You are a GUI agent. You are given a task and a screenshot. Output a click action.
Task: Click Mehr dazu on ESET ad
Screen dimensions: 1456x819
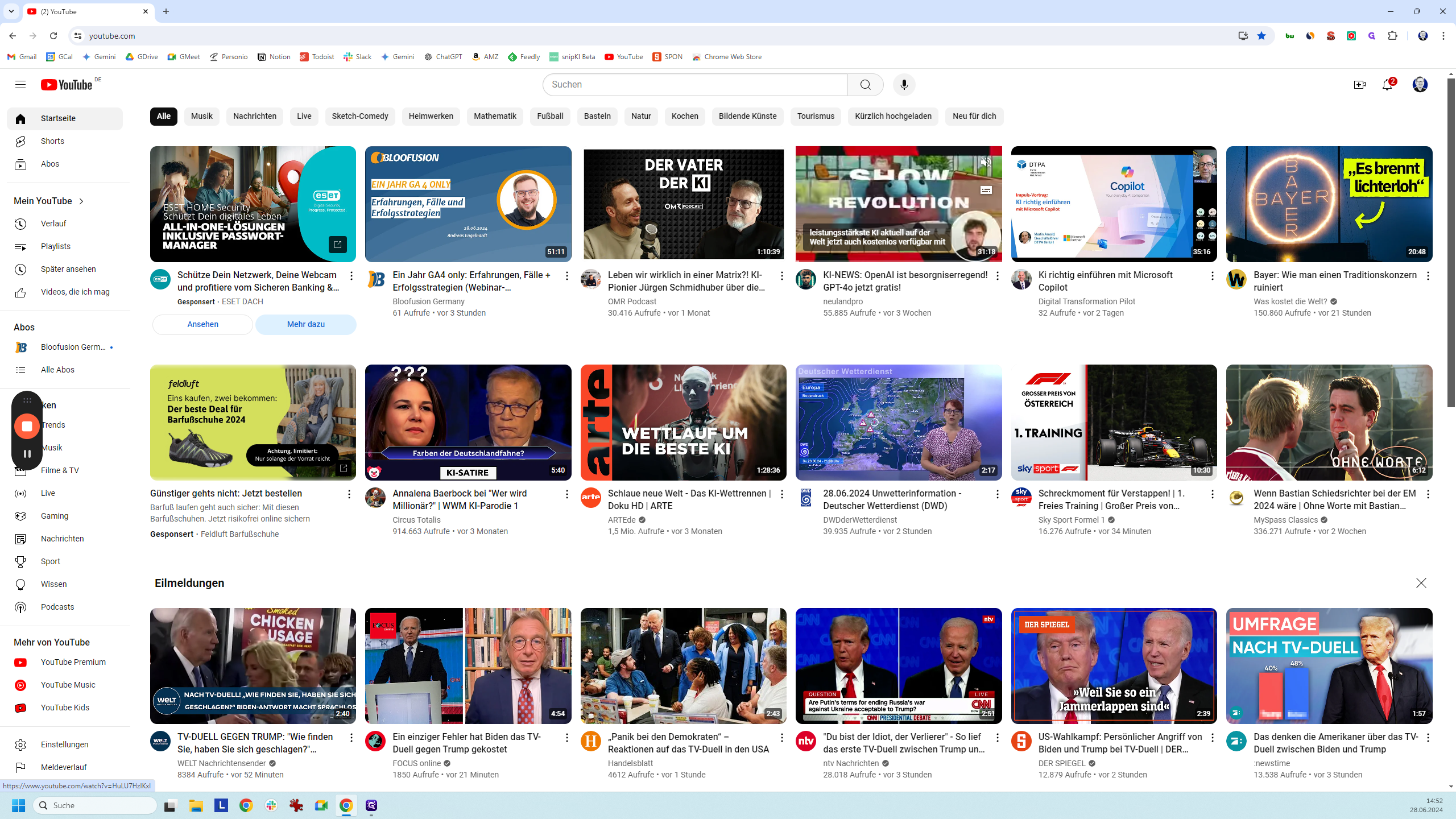(306, 324)
